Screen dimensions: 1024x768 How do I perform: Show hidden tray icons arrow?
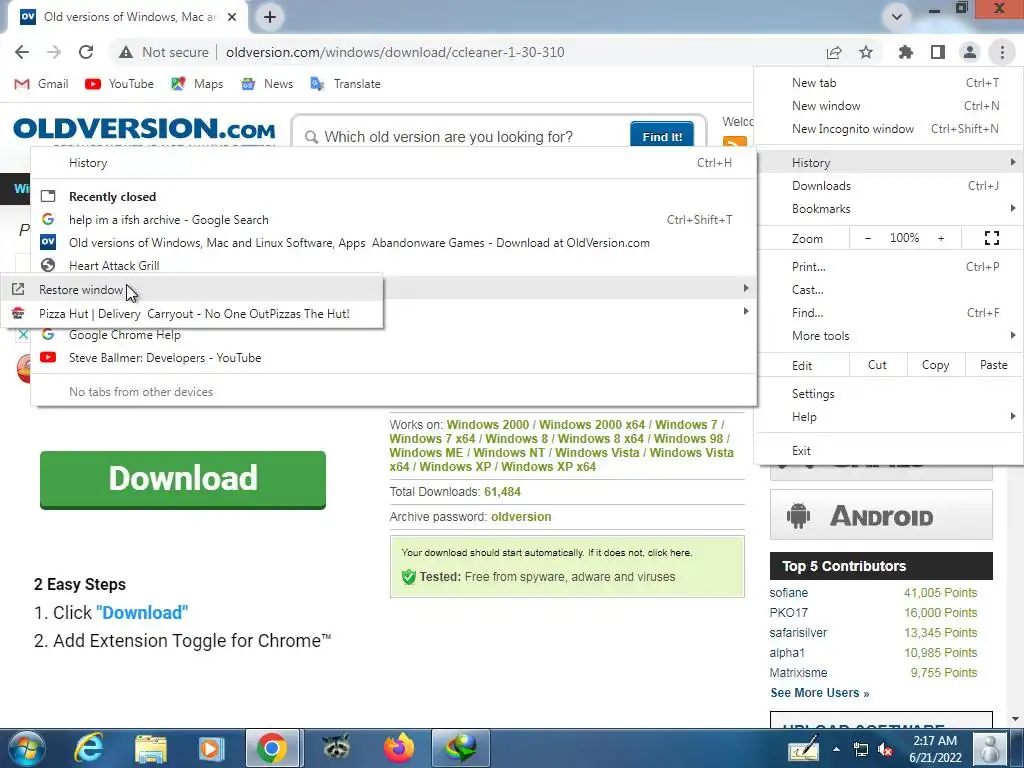pos(836,749)
